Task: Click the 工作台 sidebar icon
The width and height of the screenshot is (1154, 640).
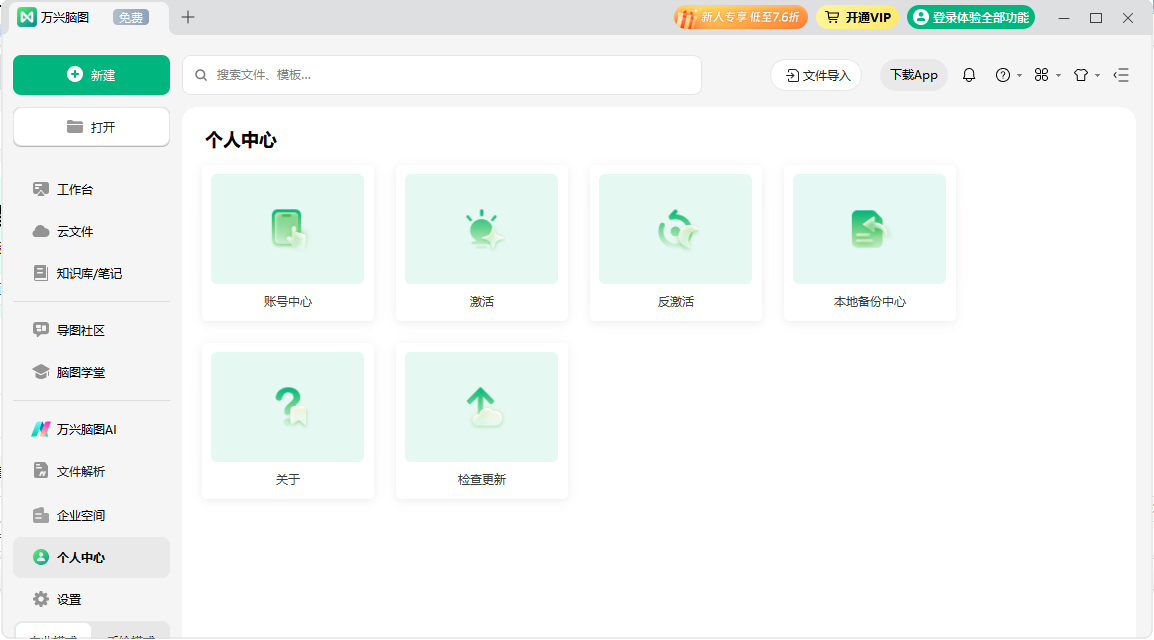Action: [40, 189]
